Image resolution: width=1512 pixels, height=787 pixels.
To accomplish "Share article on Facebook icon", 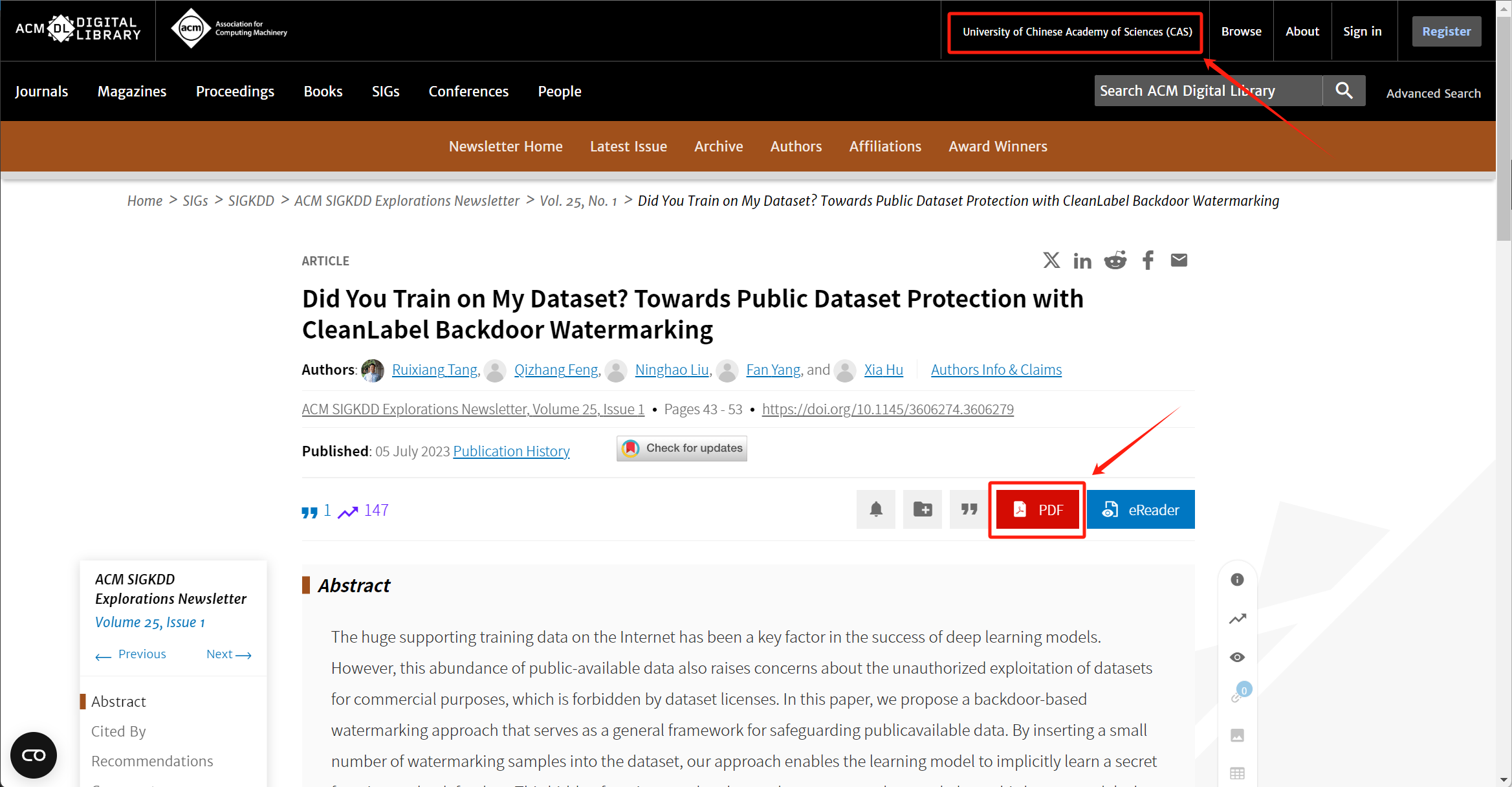I will pyautogui.click(x=1148, y=260).
